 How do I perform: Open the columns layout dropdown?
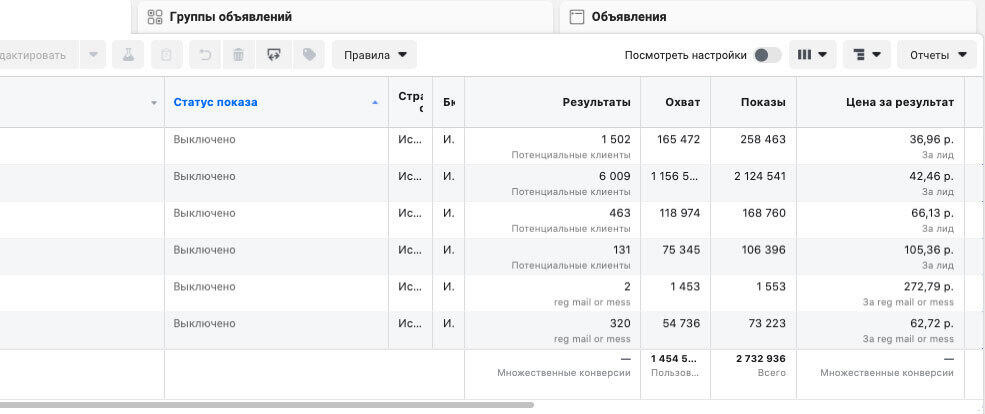(x=812, y=55)
